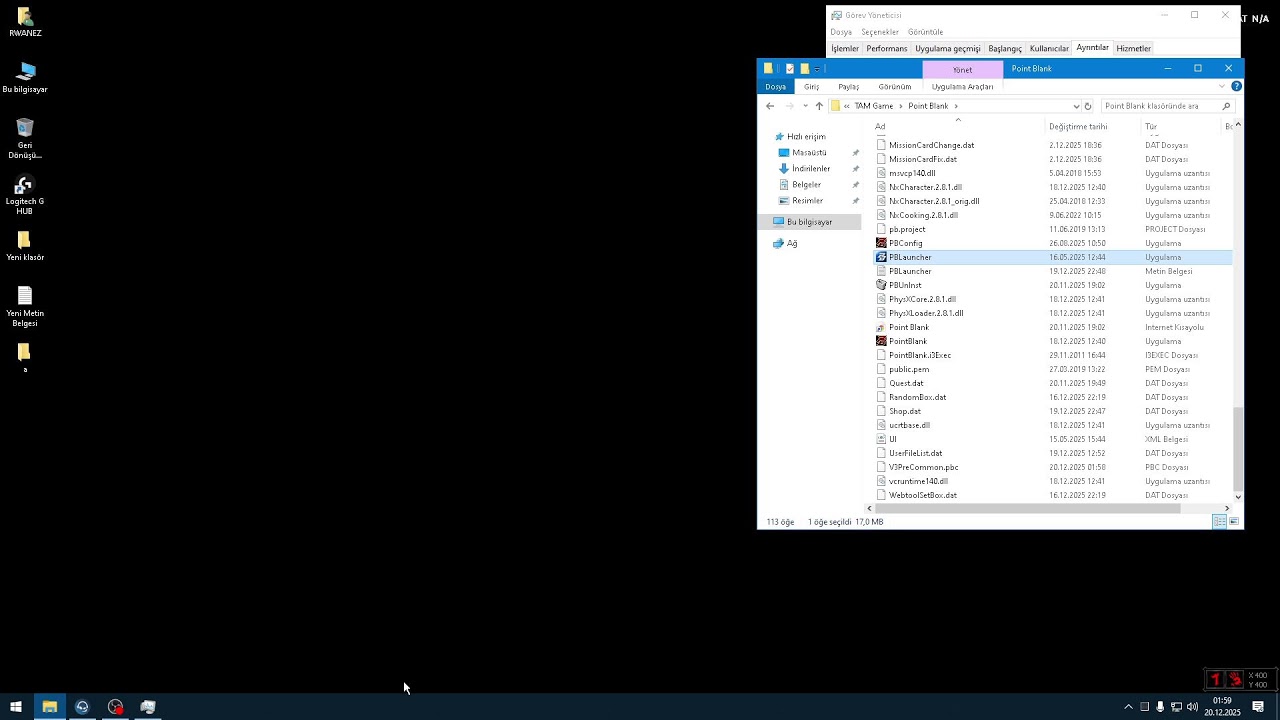Click TAM Game in the address breadcrumb
Viewport: 1280px width, 720px height.
point(874,106)
